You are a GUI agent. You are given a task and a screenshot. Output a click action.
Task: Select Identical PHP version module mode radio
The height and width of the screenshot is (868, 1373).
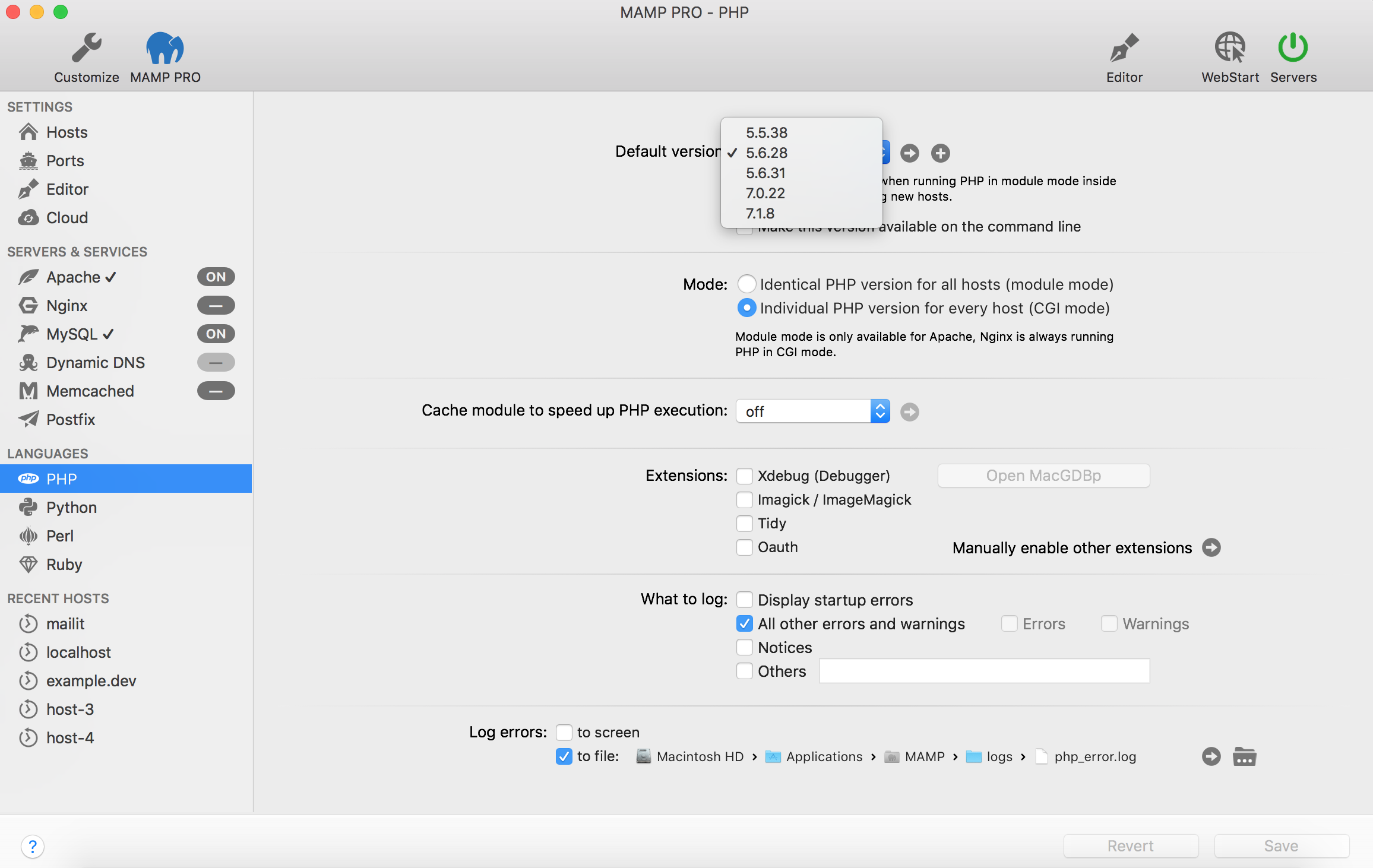(746, 284)
